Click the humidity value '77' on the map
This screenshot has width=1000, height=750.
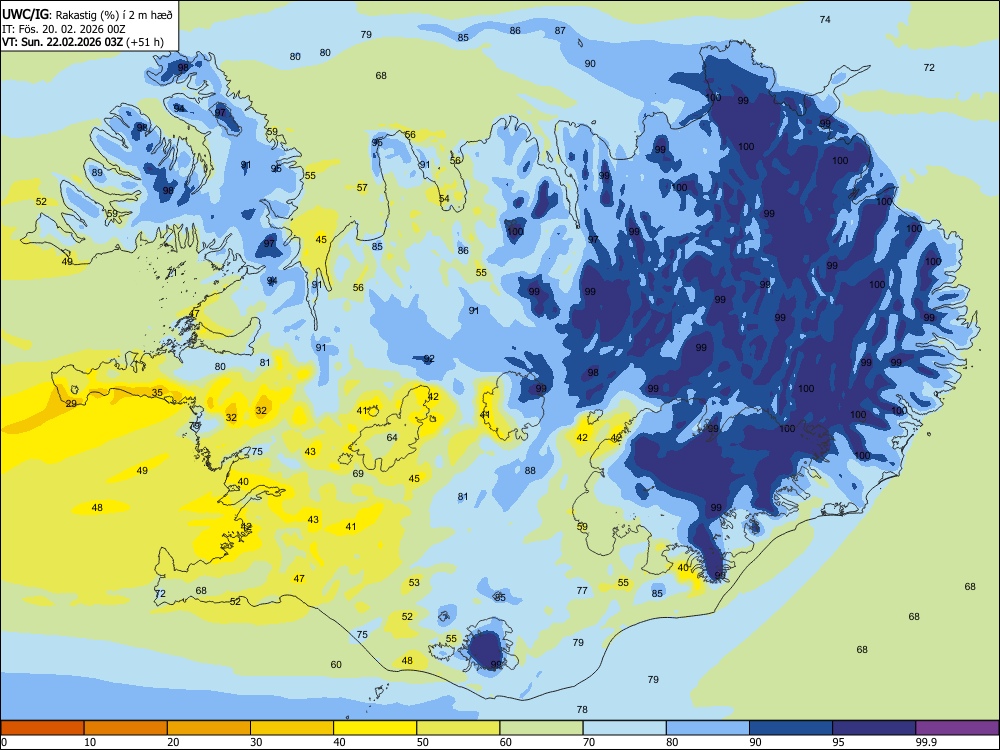[x=582, y=591]
